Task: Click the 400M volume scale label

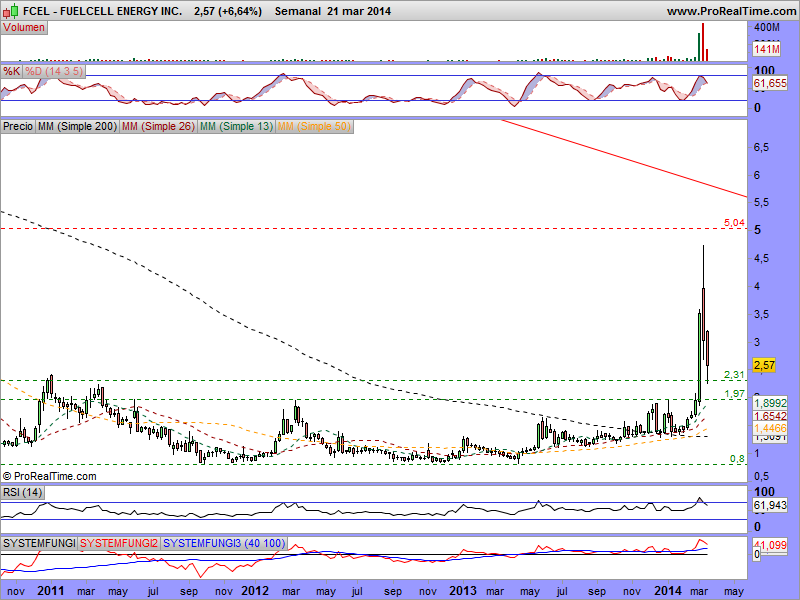Action: click(767, 28)
